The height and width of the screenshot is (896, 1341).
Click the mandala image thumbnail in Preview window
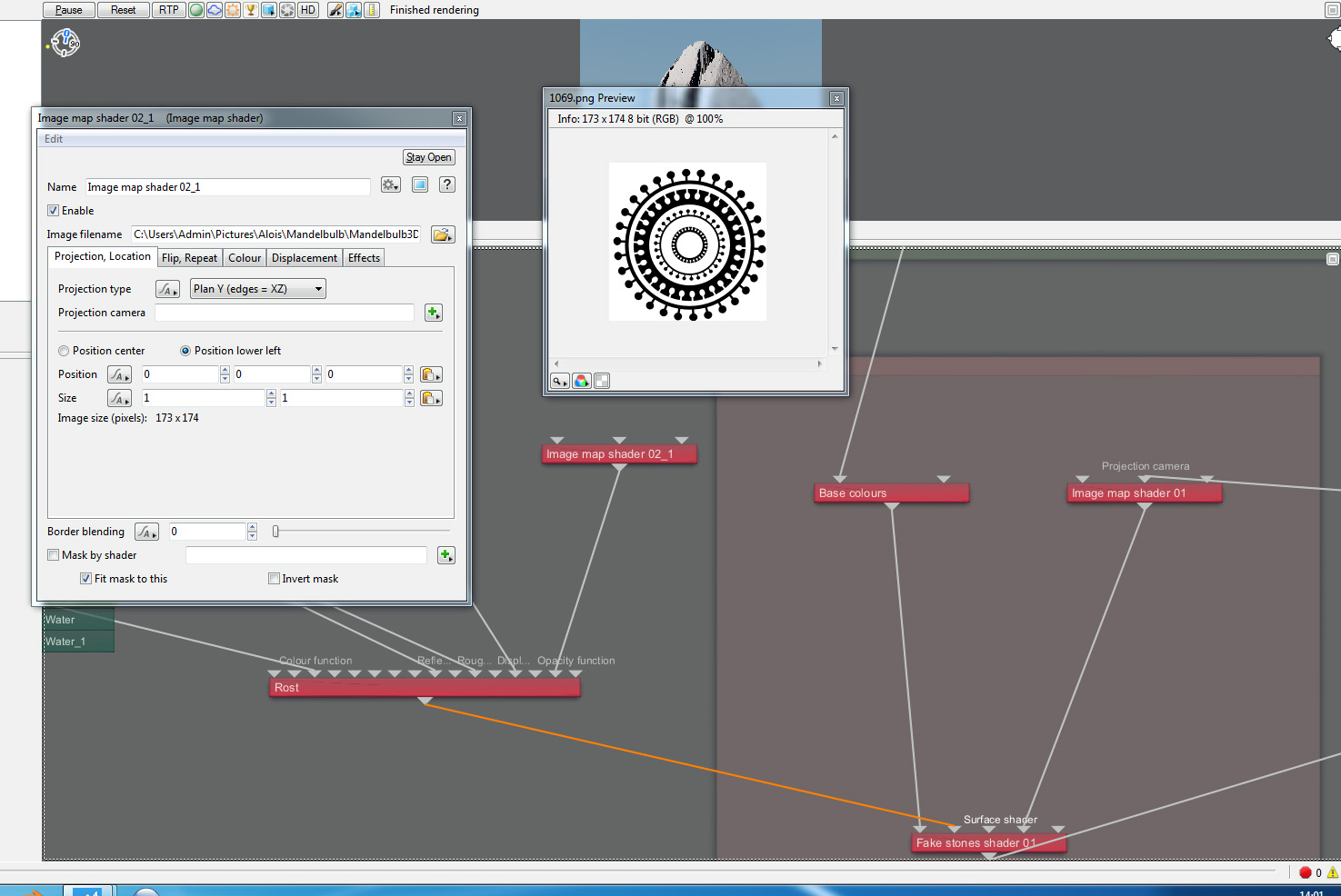(687, 242)
